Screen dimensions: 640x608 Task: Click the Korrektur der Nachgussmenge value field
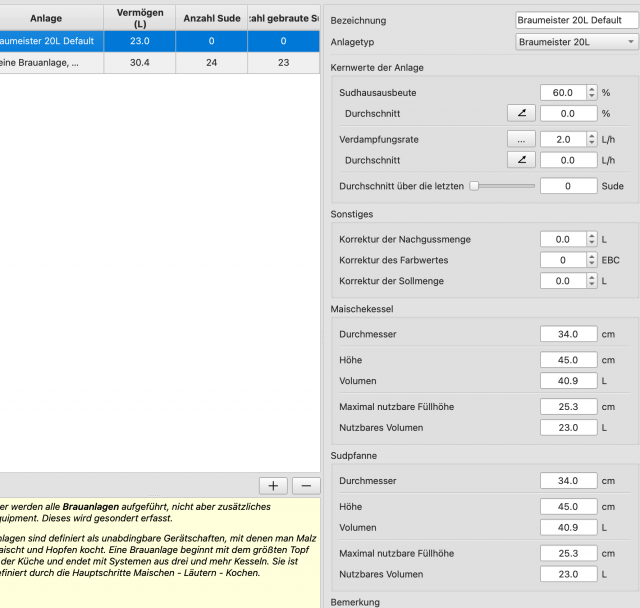[x=563, y=239]
